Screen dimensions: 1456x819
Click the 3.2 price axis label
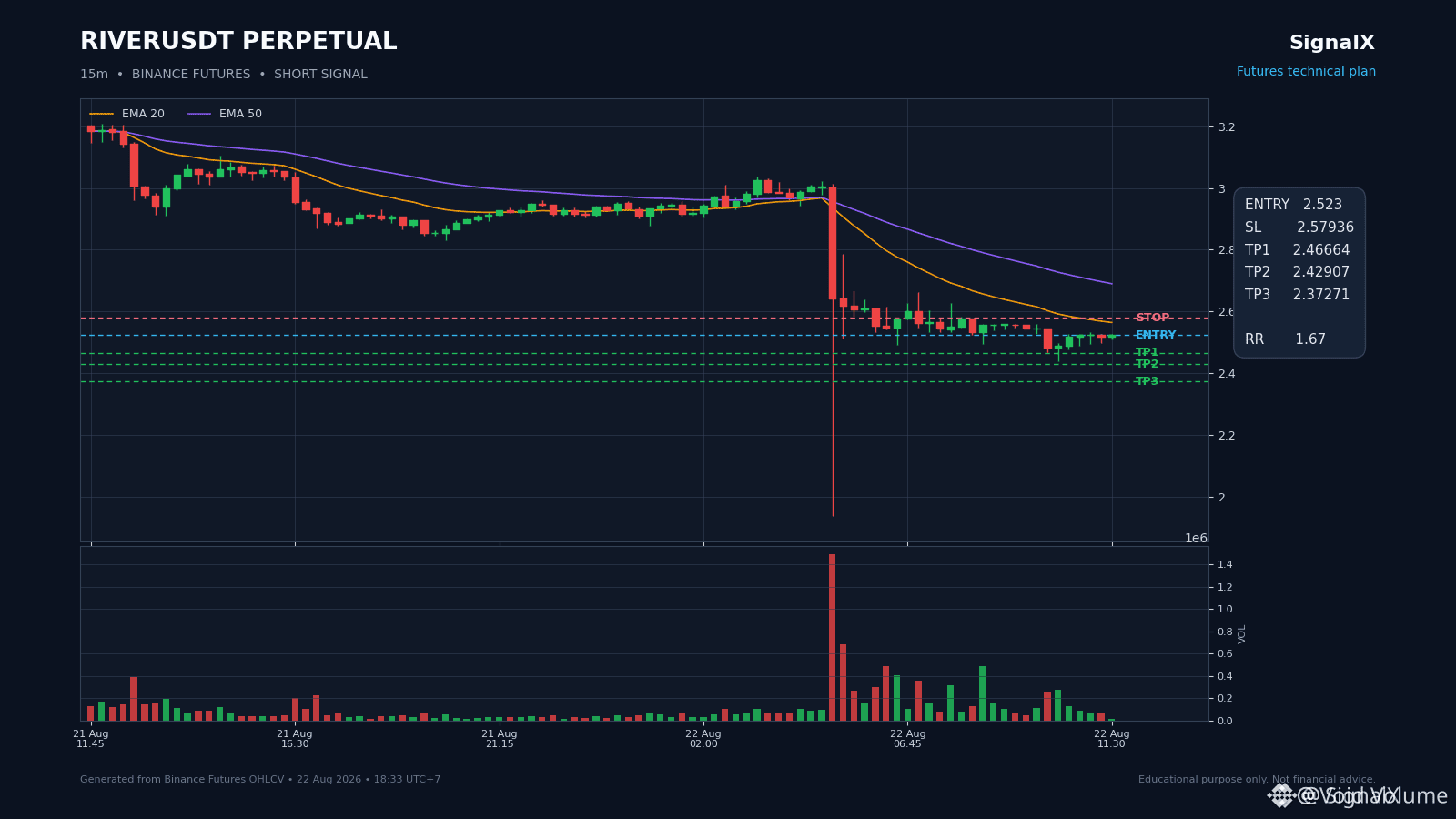coord(1227,127)
